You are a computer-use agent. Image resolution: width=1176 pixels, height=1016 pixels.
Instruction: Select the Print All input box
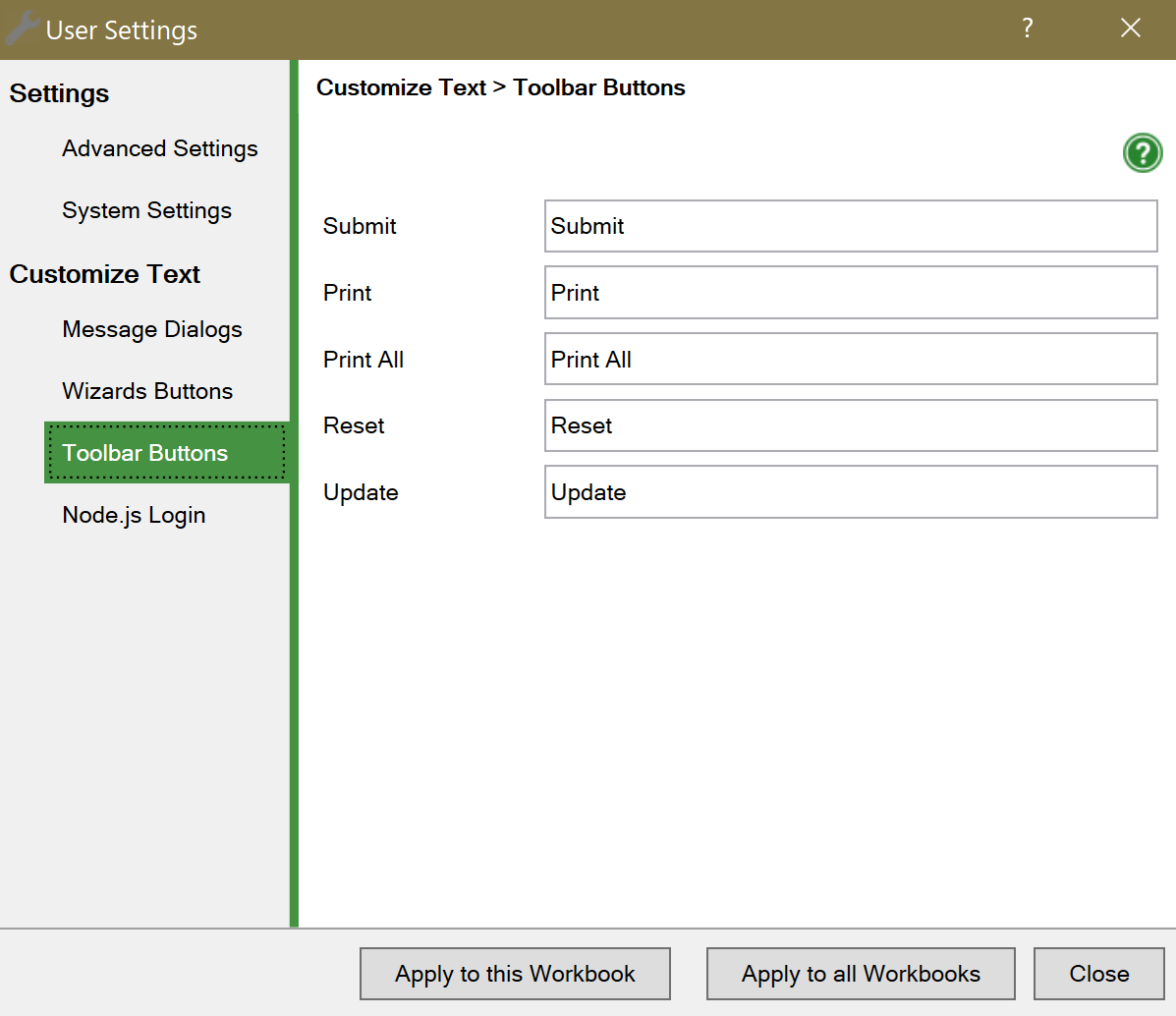851,359
